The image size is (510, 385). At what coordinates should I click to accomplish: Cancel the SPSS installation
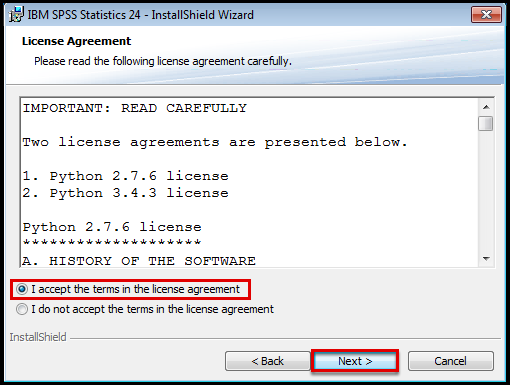450,361
